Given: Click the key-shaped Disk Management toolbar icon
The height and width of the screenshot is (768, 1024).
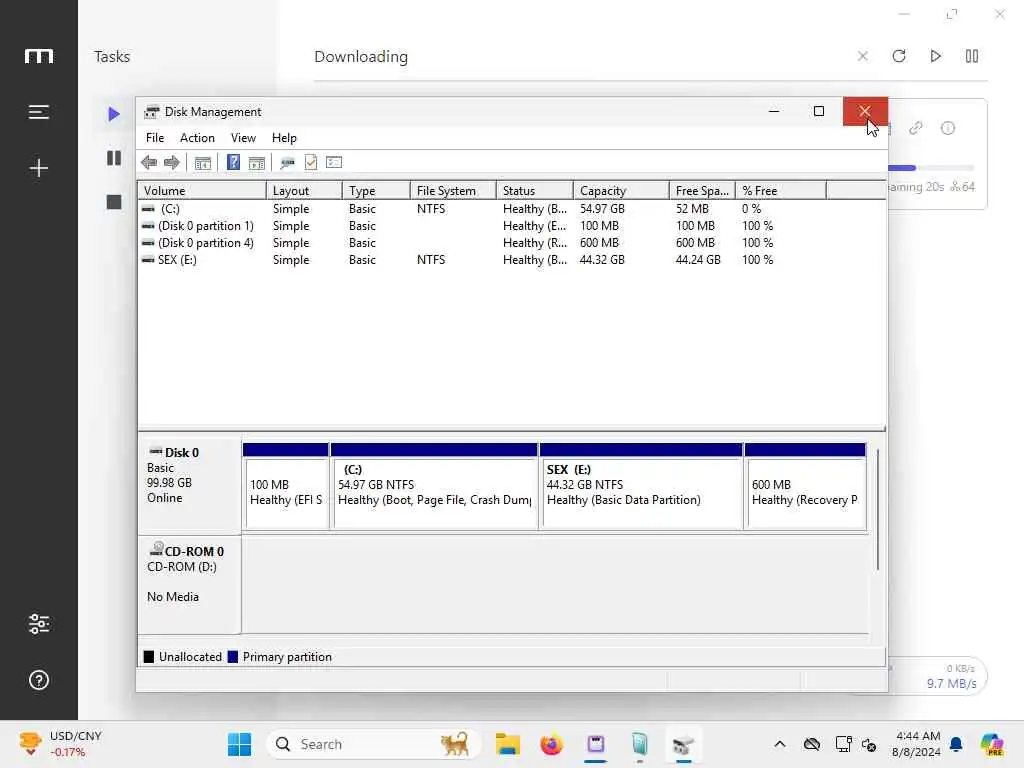Looking at the screenshot, I should point(287,163).
